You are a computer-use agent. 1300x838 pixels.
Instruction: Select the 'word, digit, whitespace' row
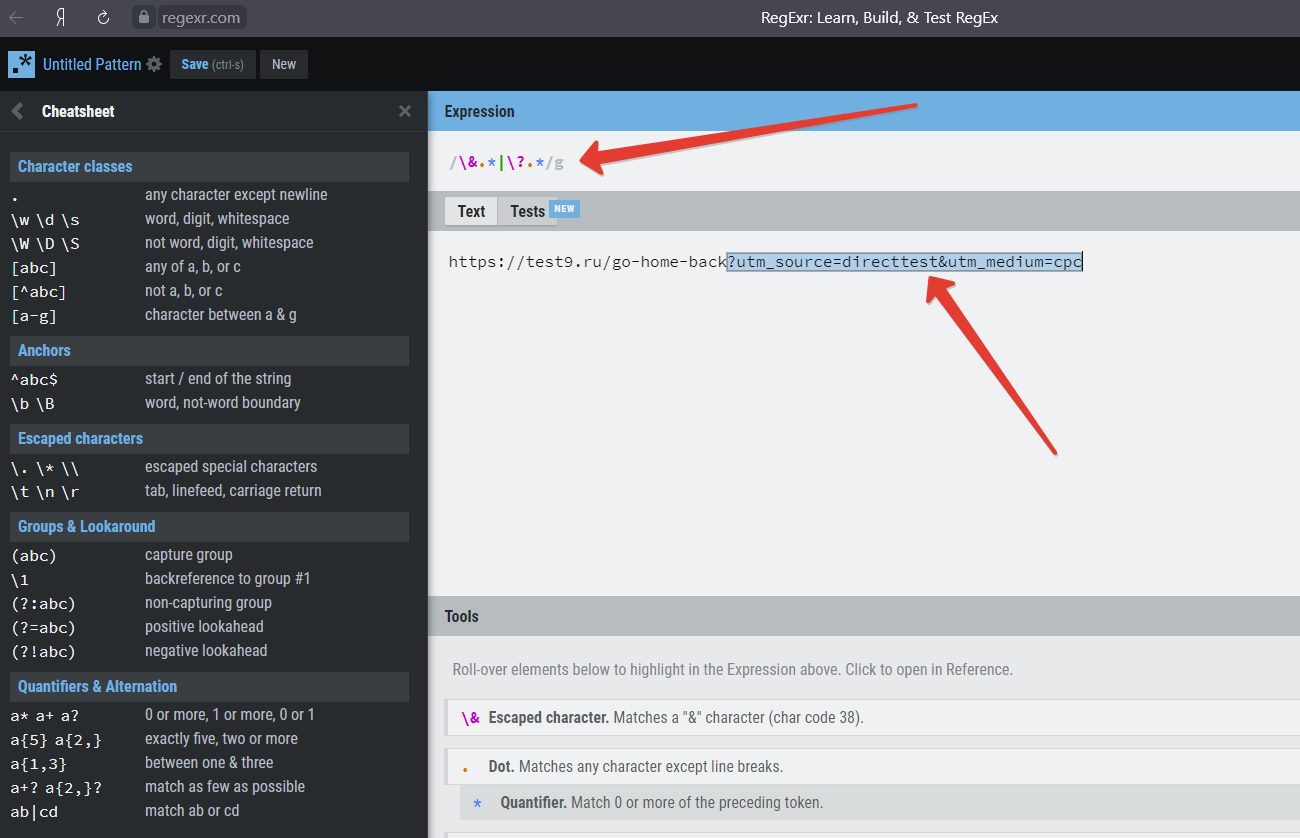coord(209,219)
